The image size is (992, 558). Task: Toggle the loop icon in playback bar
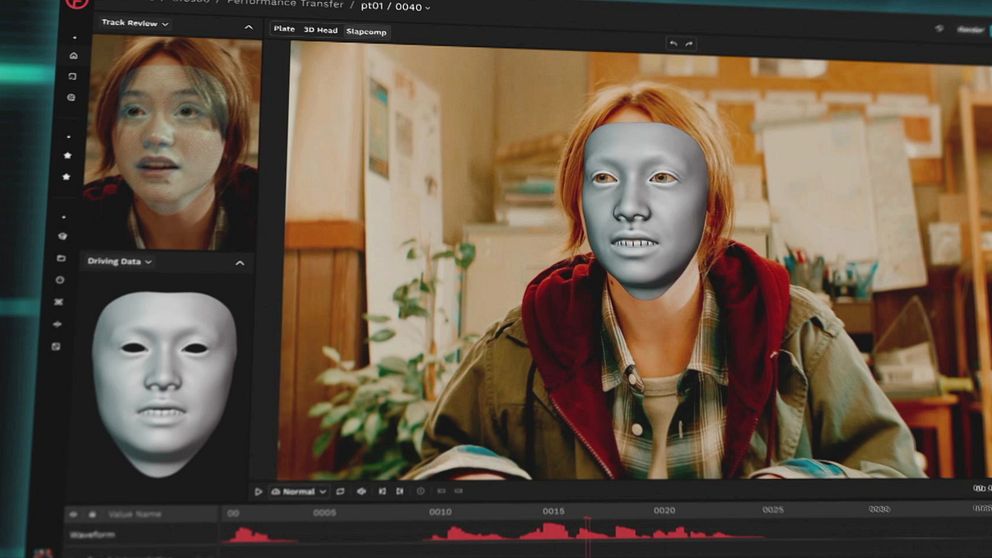point(340,492)
